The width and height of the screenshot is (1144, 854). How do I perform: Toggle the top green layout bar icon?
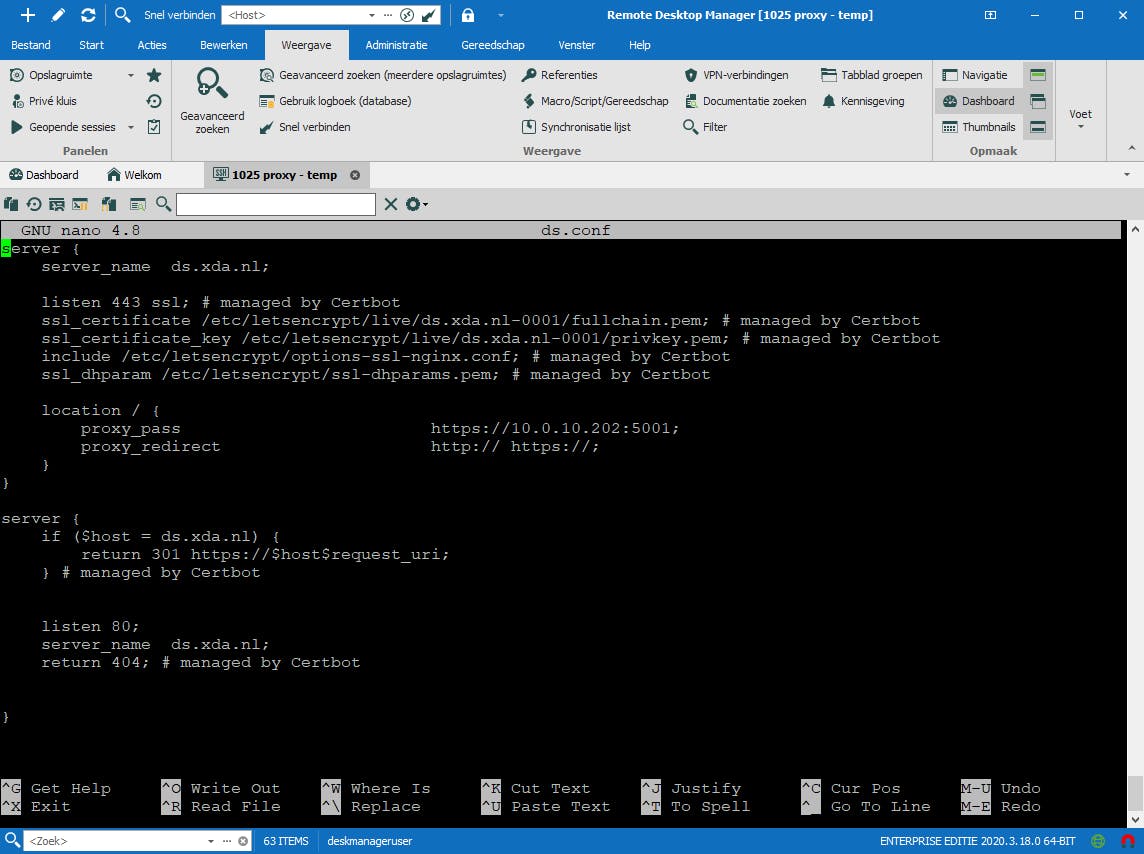point(1037,75)
